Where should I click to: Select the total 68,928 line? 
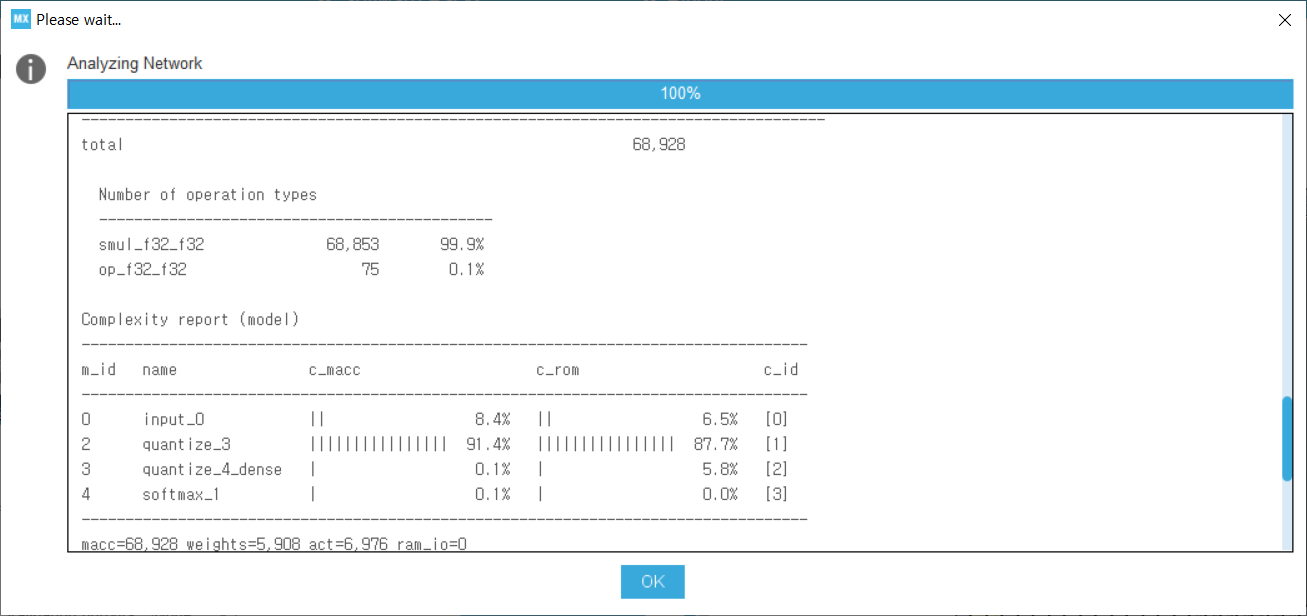coord(383,145)
